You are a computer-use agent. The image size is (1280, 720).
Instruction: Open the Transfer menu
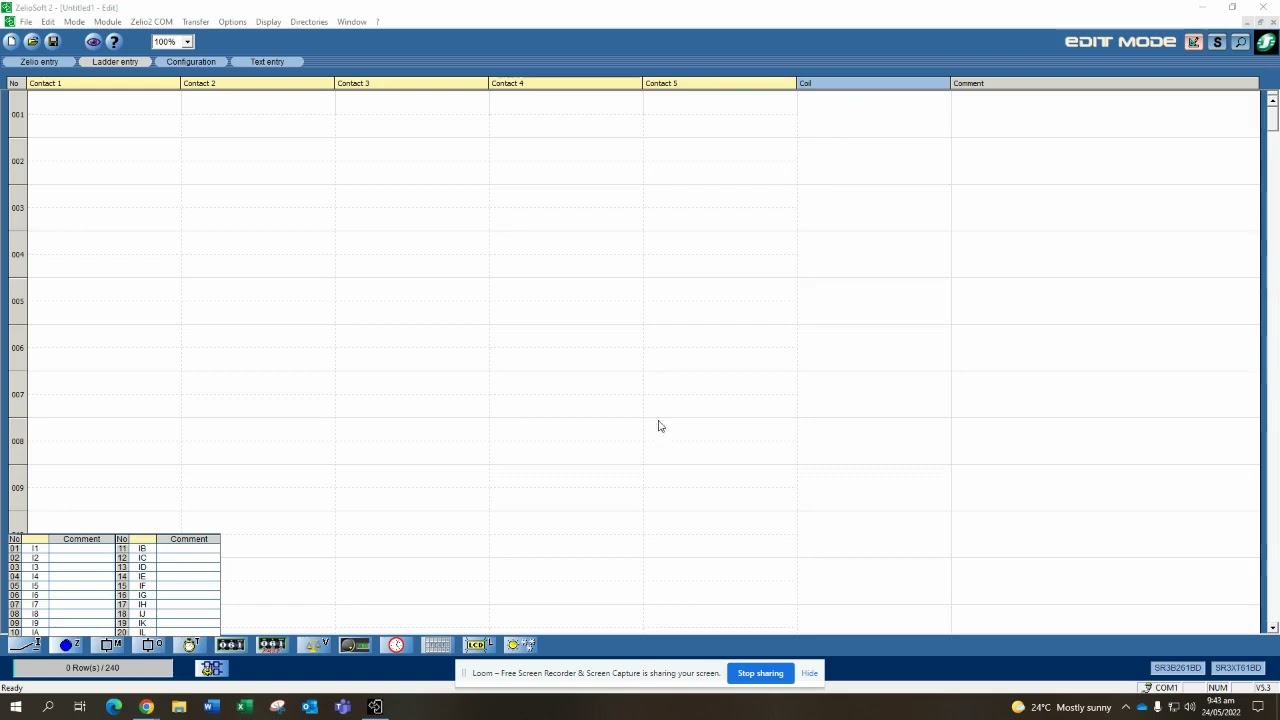pos(196,22)
